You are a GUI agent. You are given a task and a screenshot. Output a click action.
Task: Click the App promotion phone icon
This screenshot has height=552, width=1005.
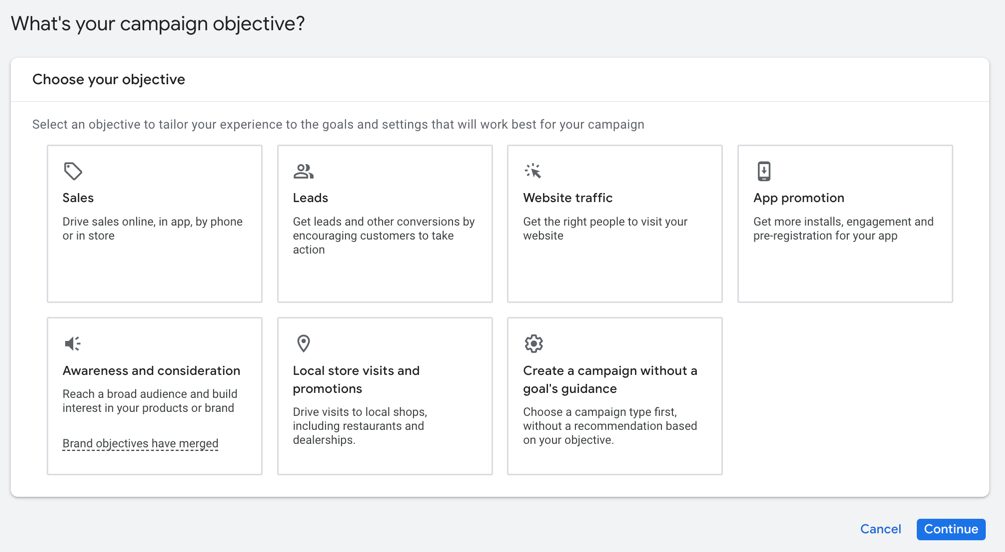coord(764,171)
